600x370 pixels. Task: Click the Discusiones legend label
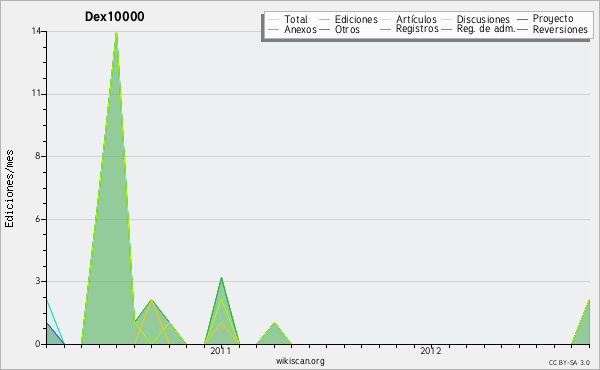click(x=483, y=19)
